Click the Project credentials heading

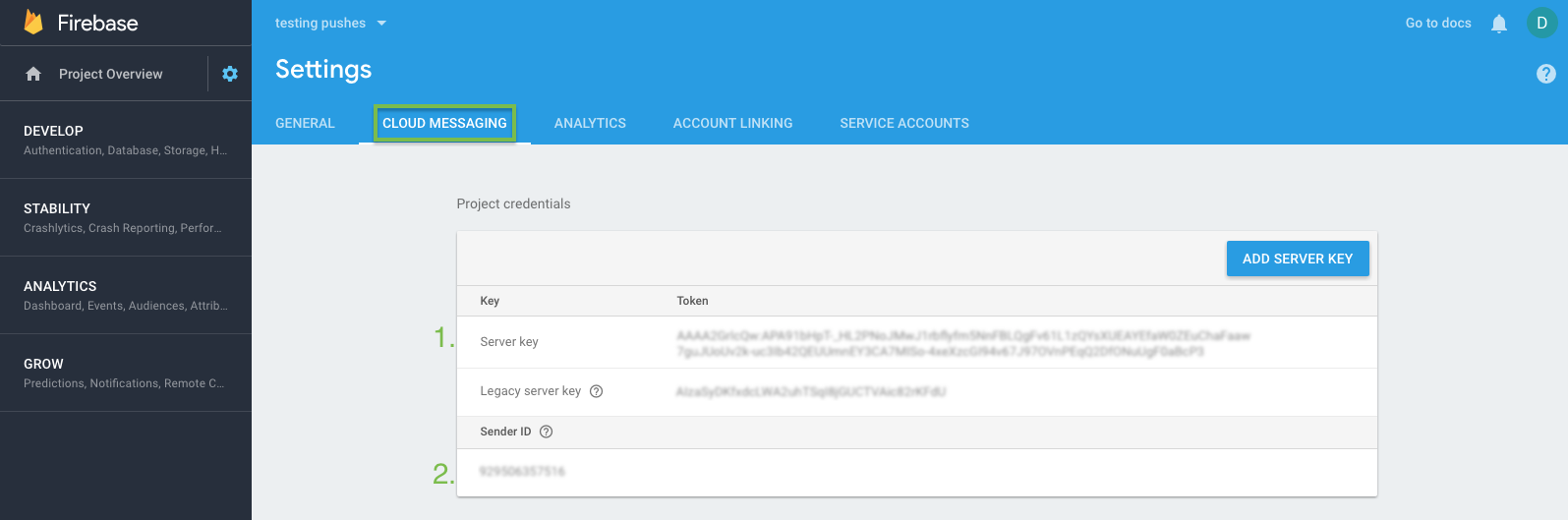pos(513,203)
